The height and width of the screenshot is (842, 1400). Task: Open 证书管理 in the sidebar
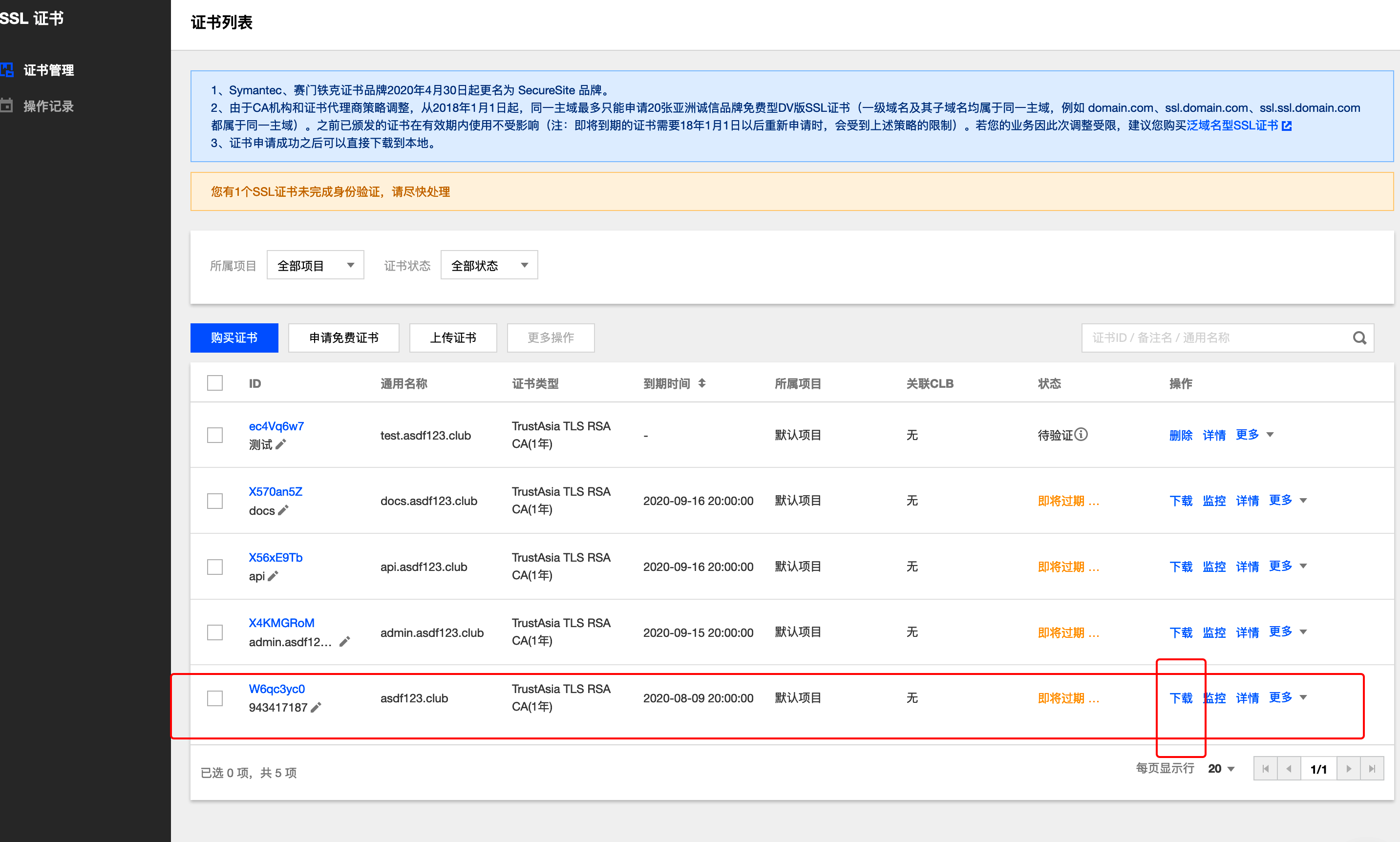click(x=48, y=70)
